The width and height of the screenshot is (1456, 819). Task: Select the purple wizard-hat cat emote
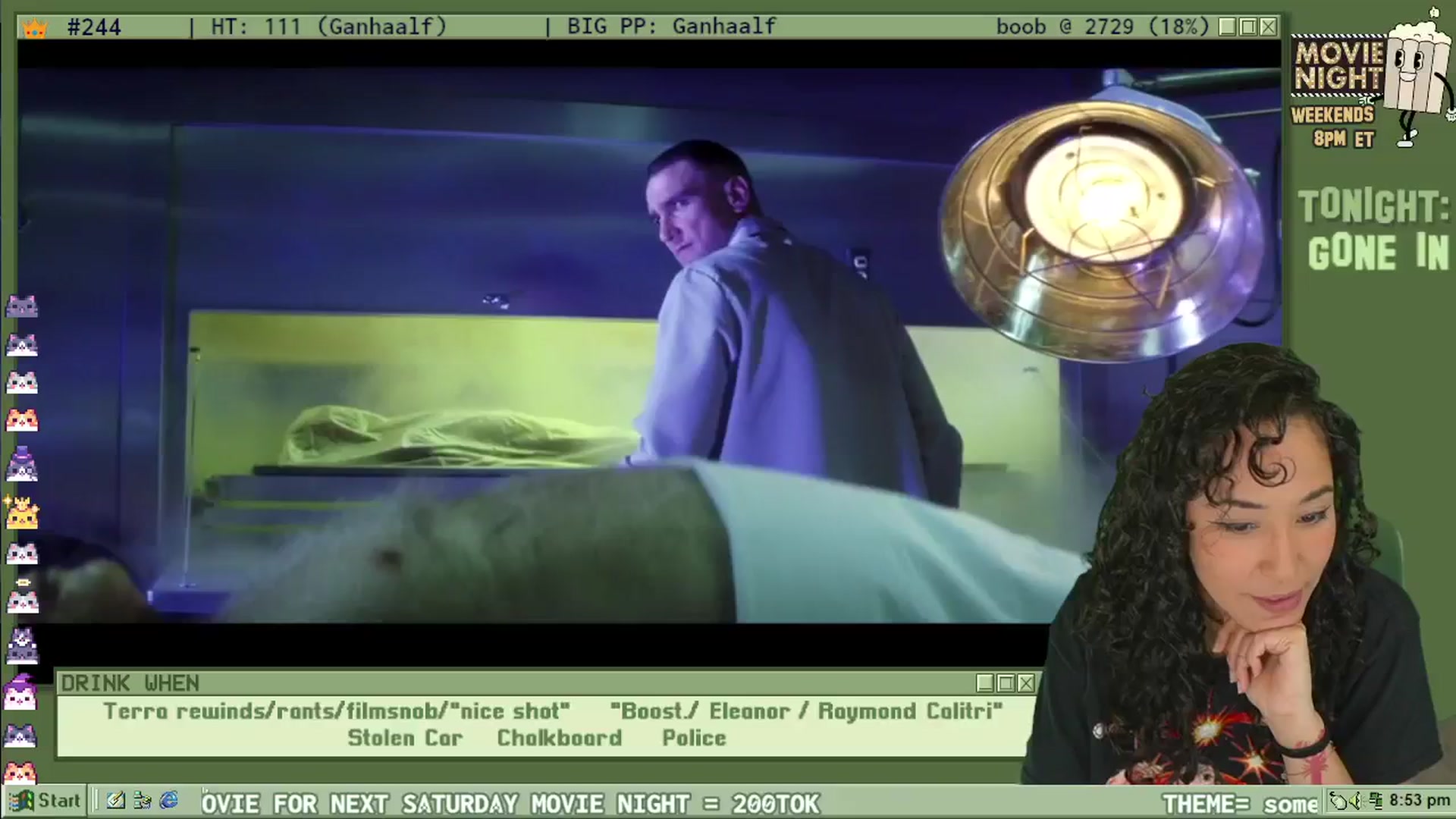(21, 691)
